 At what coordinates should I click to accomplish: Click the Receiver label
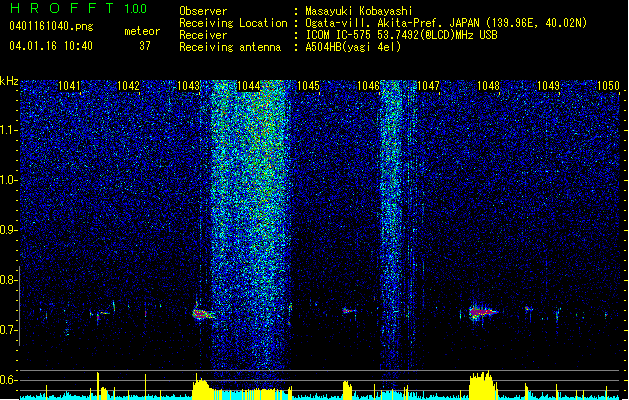pyautogui.click(x=203, y=35)
